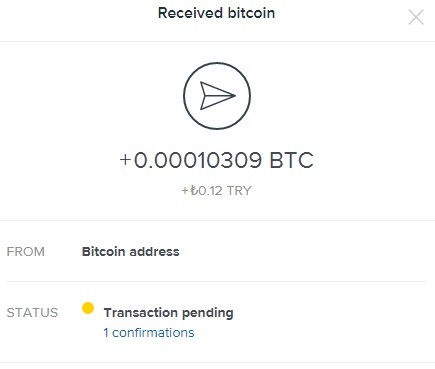Click the 0.00010309 amount number
The height and width of the screenshot is (369, 435).
[x=198, y=160]
